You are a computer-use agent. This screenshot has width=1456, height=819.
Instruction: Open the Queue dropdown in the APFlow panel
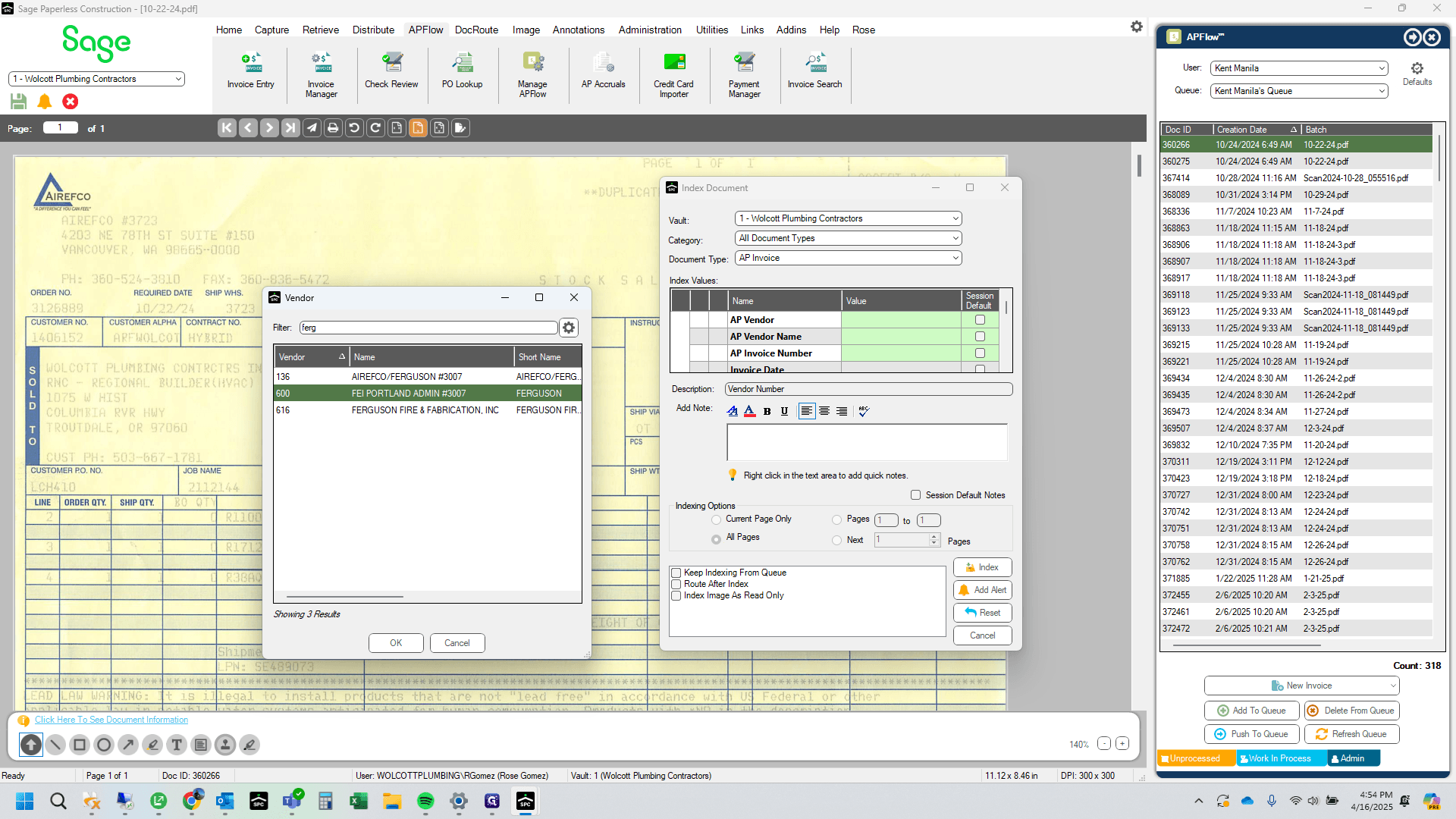(x=1299, y=91)
